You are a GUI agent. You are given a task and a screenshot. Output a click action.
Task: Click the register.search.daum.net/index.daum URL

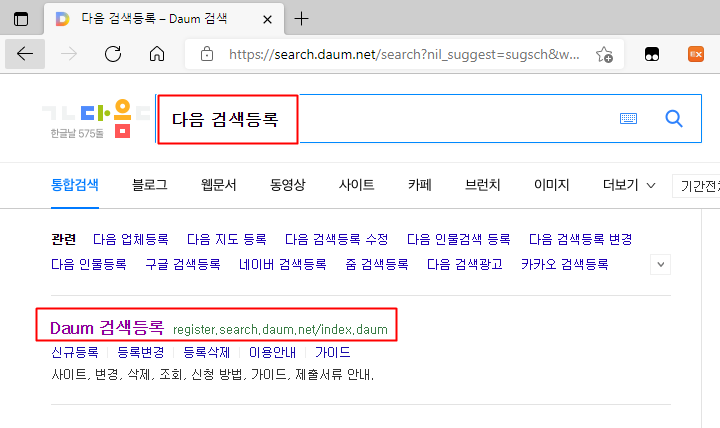point(280,329)
